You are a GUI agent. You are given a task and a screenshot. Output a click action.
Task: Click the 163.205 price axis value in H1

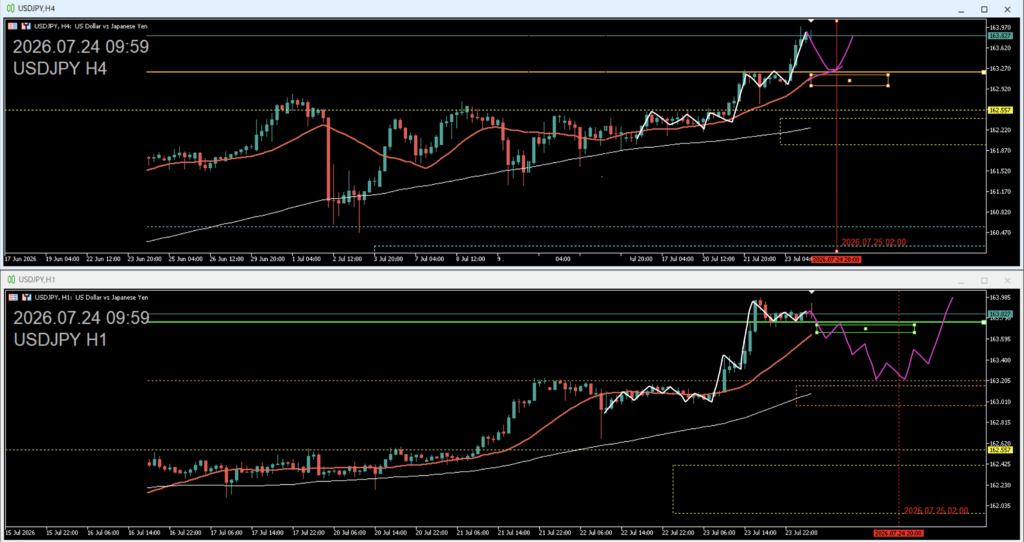[999, 381]
